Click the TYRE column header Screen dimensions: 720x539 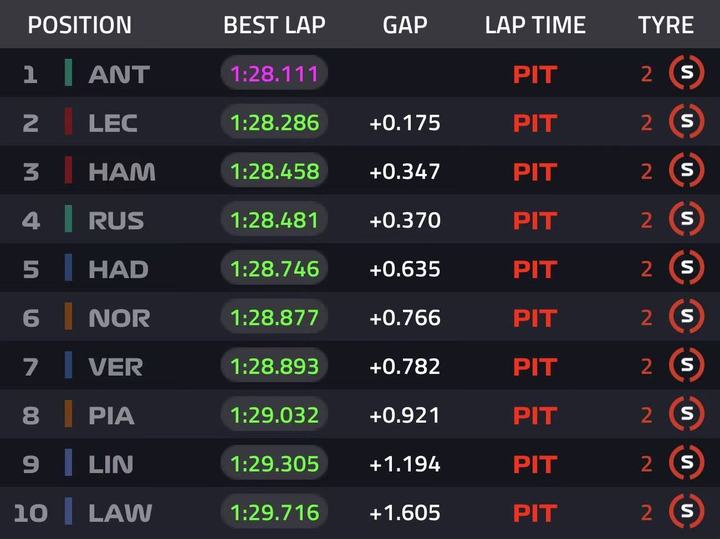point(666,25)
